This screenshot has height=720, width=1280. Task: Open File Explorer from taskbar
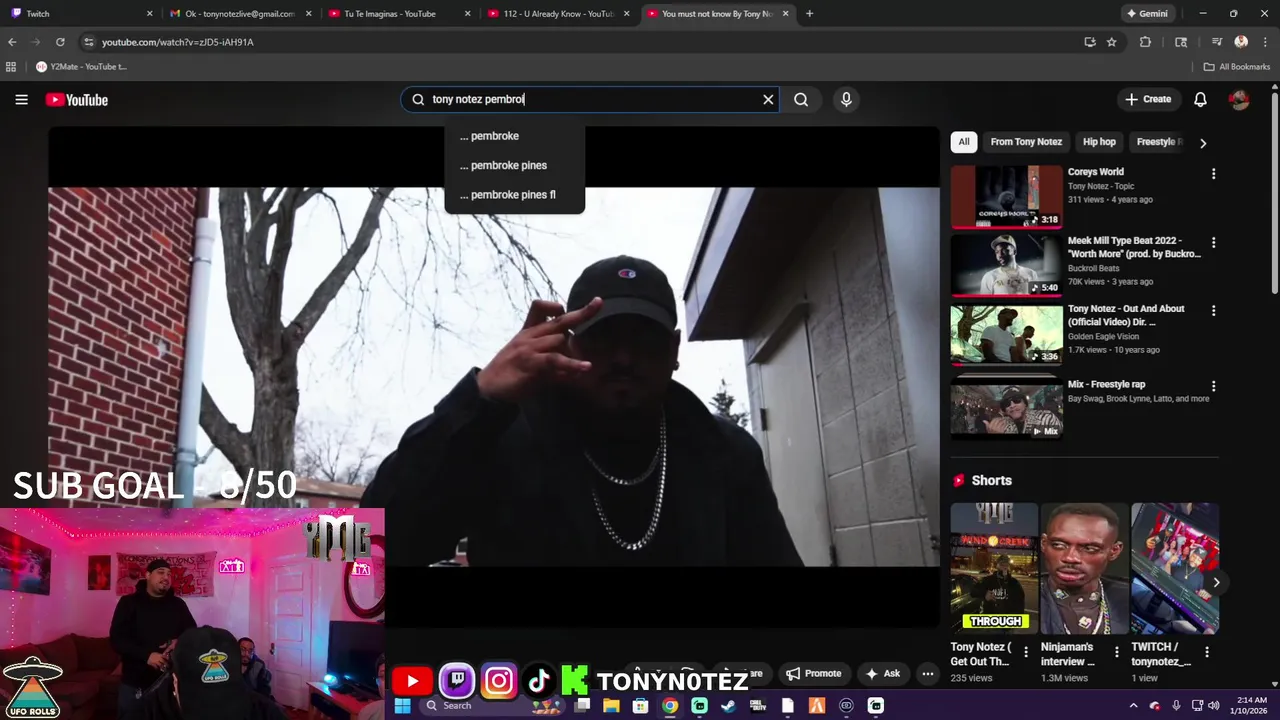(x=611, y=705)
